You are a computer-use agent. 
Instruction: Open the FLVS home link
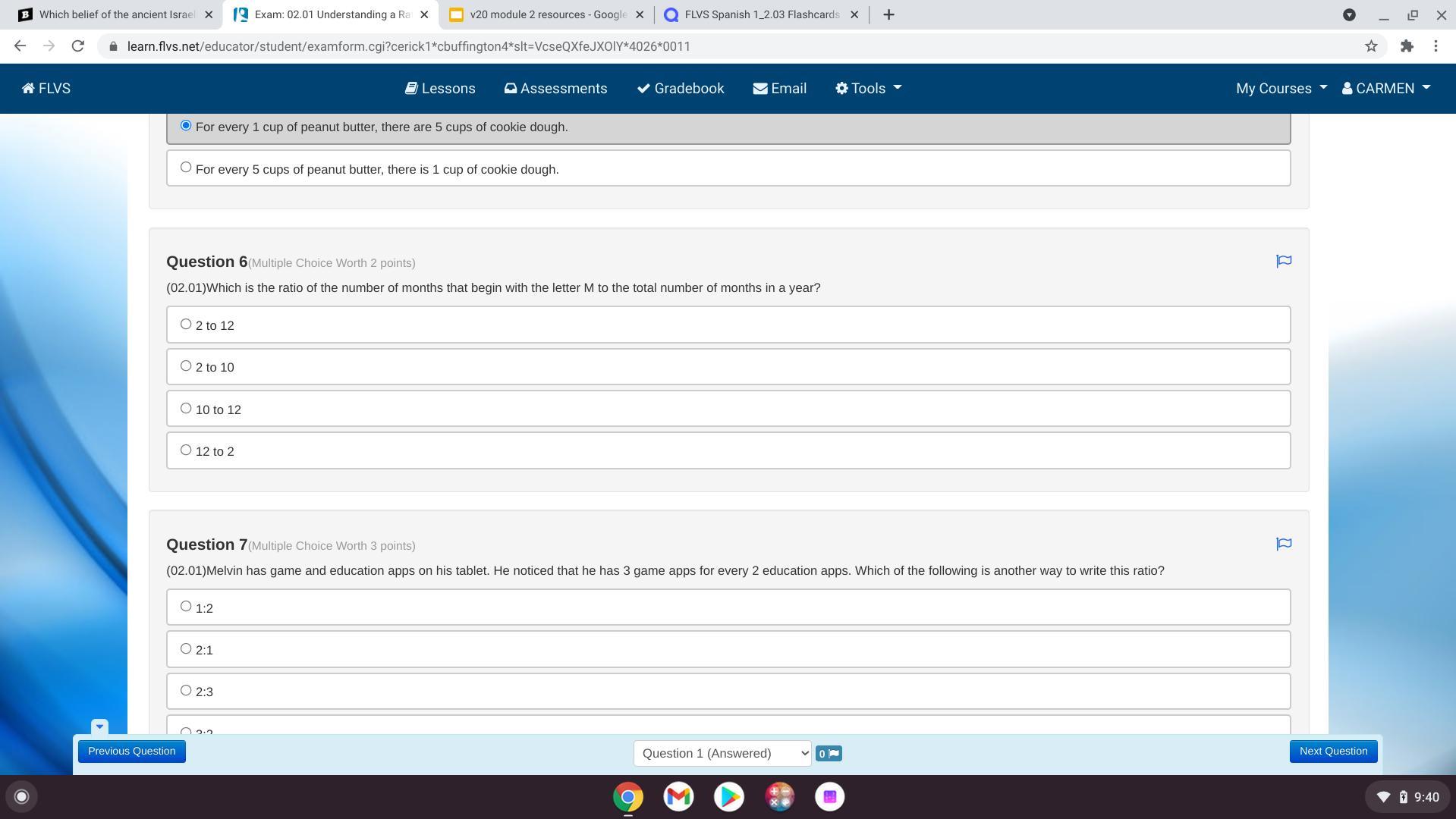[46, 89]
